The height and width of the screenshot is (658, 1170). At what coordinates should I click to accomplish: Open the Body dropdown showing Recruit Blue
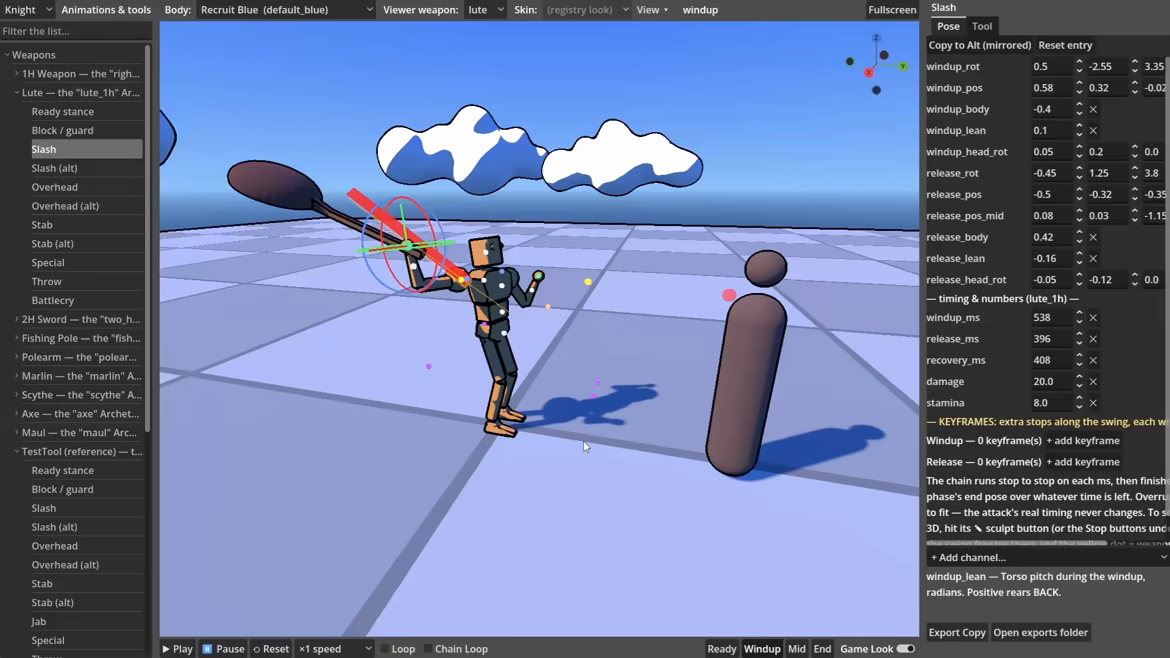click(x=287, y=10)
